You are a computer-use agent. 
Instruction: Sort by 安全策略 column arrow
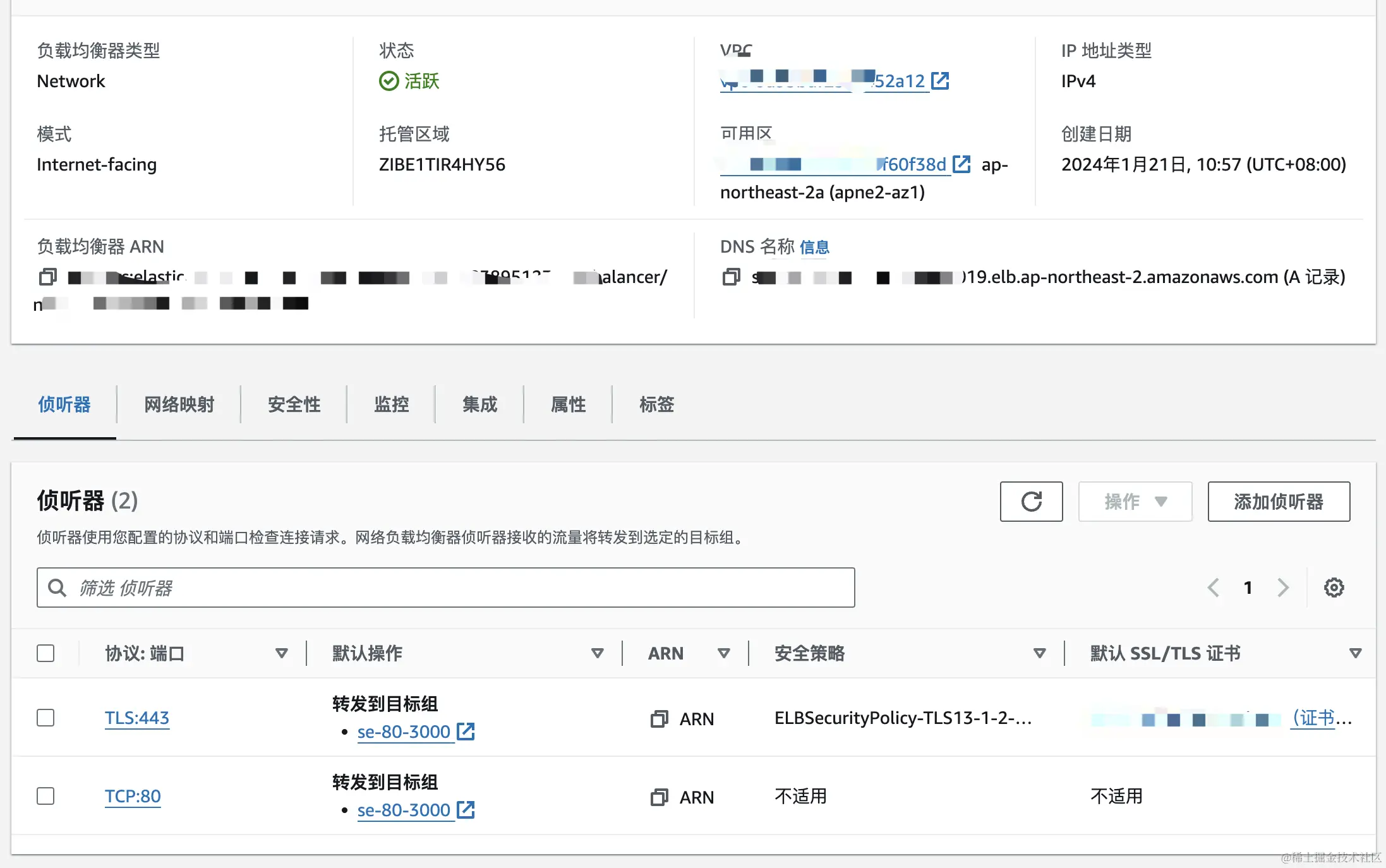click(1039, 653)
